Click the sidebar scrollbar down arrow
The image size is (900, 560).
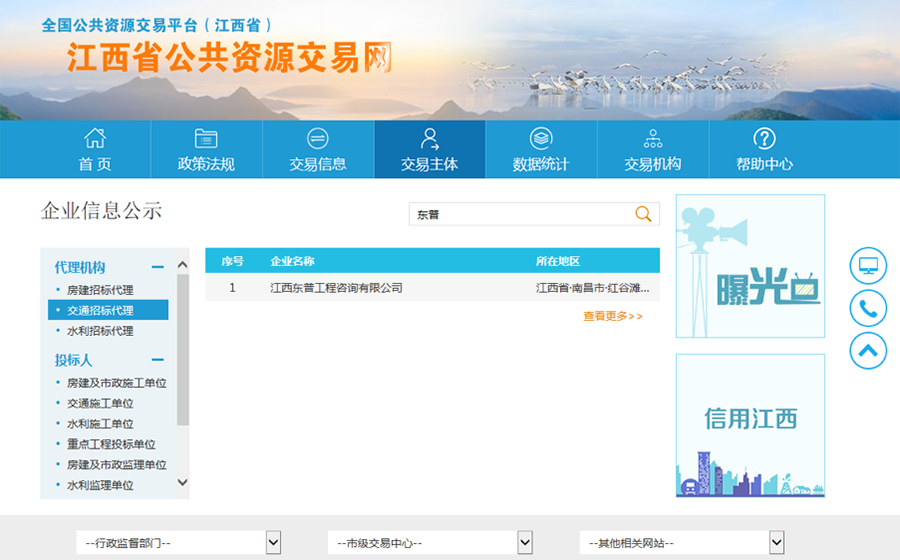click(x=182, y=482)
